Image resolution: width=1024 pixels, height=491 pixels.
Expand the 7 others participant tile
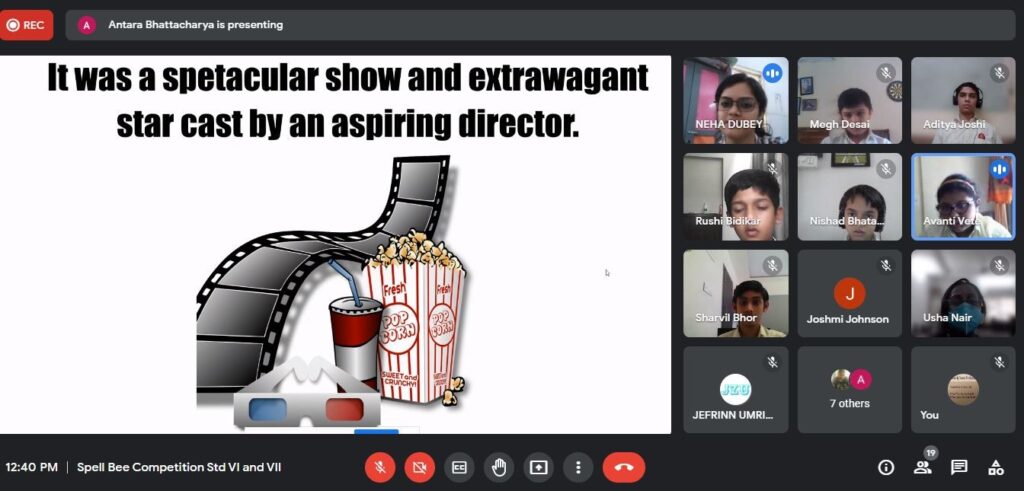click(x=849, y=389)
